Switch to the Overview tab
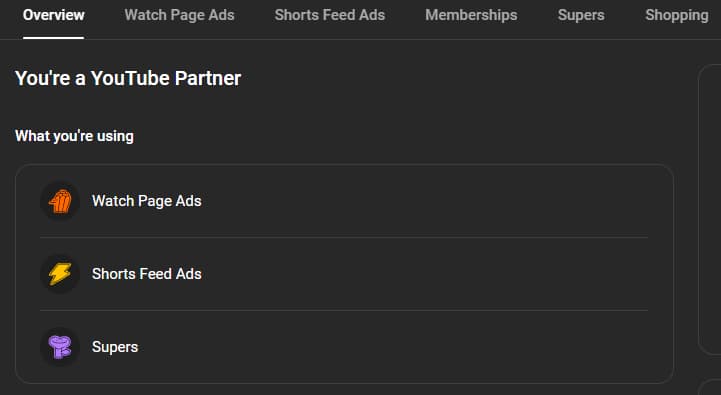721x395 pixels. pyautogui.click(x=54, y=15)
